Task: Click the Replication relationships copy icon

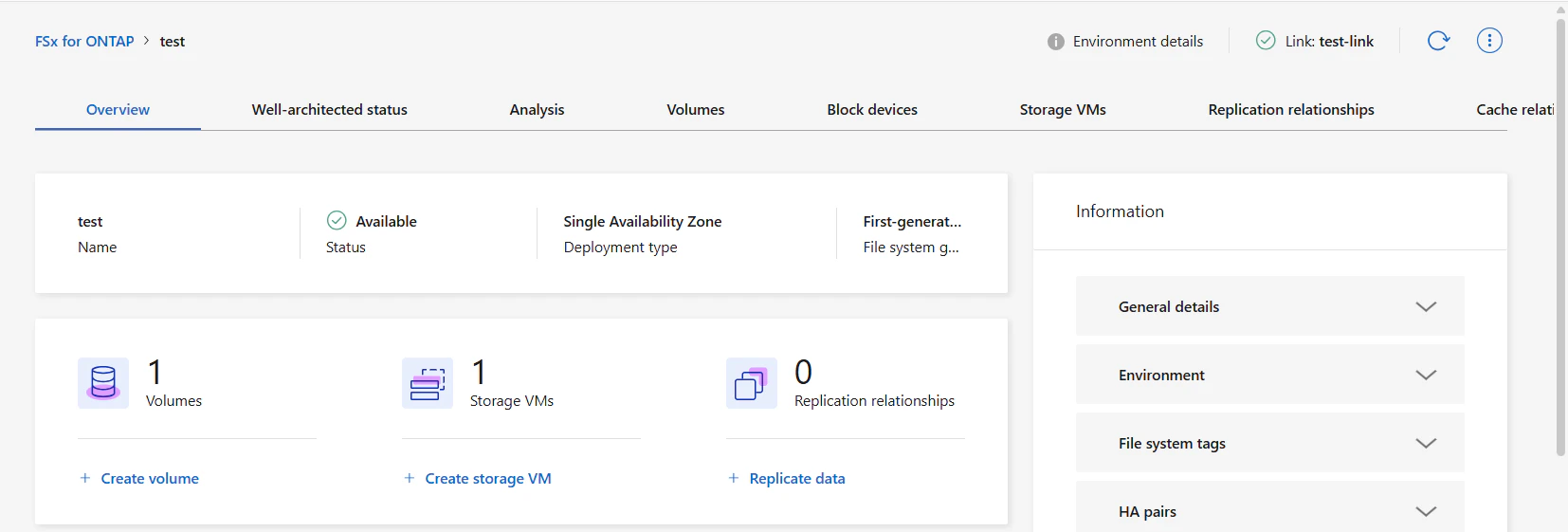Action: pos(752,383)
